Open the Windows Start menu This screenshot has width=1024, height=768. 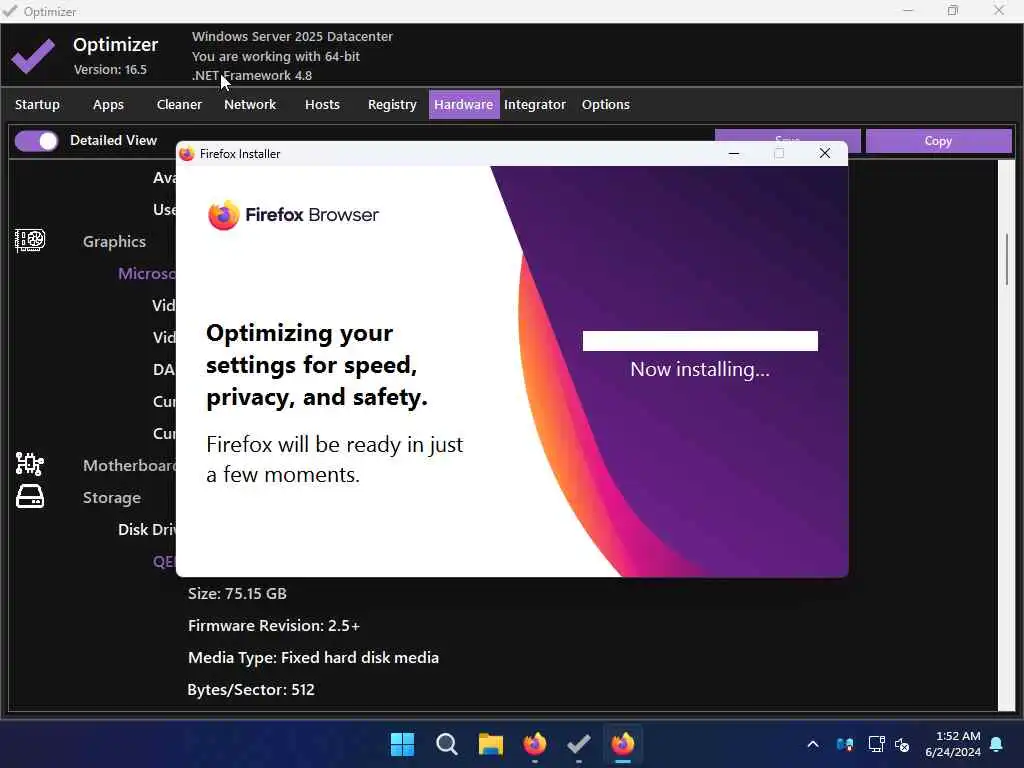pyautogui.click(x=402, y=744)
